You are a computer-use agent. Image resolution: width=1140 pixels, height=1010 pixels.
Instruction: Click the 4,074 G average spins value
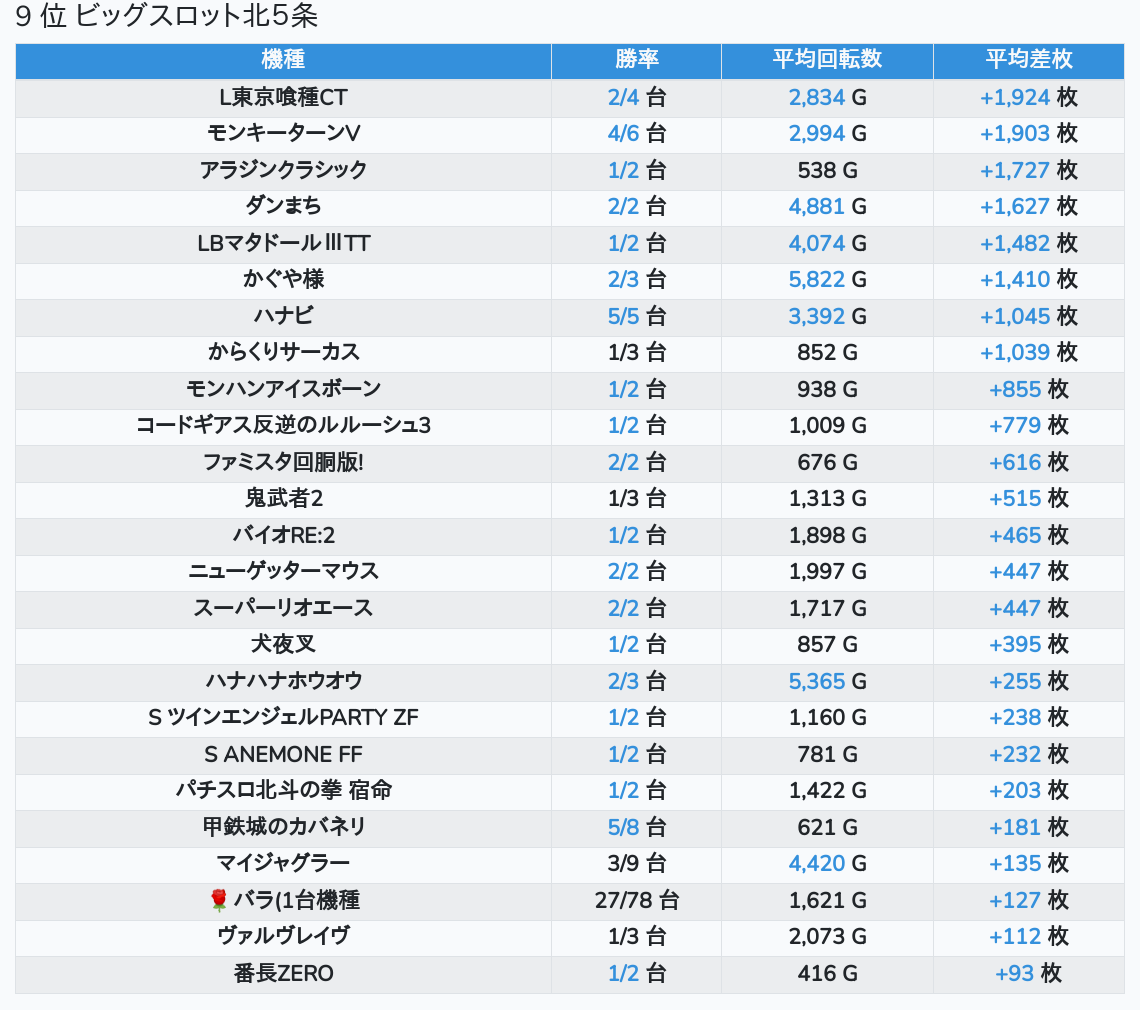827,244
